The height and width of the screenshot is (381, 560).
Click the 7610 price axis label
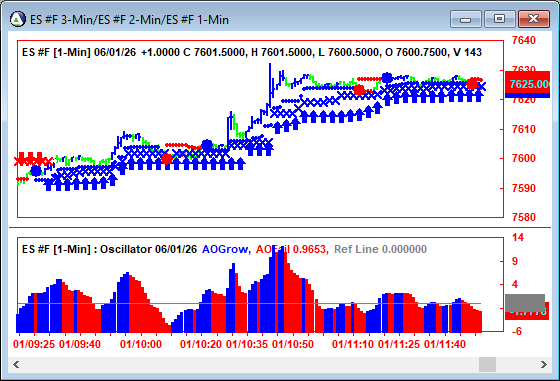524,129
